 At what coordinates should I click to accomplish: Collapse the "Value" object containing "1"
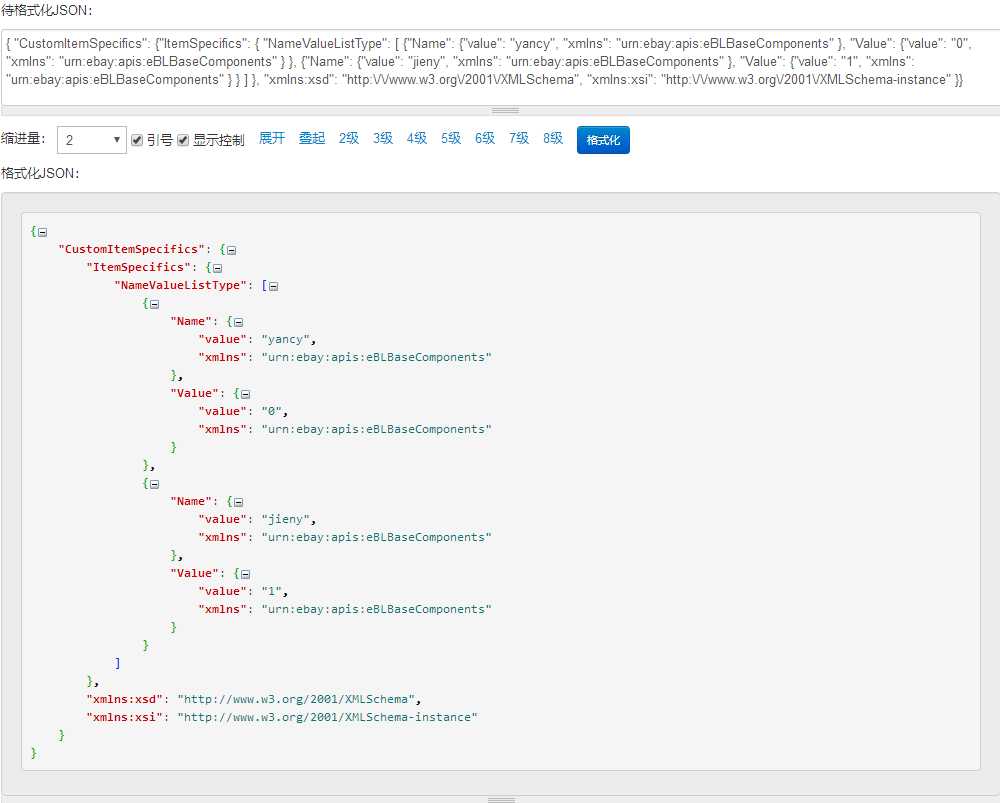click(x=246, y=574)
